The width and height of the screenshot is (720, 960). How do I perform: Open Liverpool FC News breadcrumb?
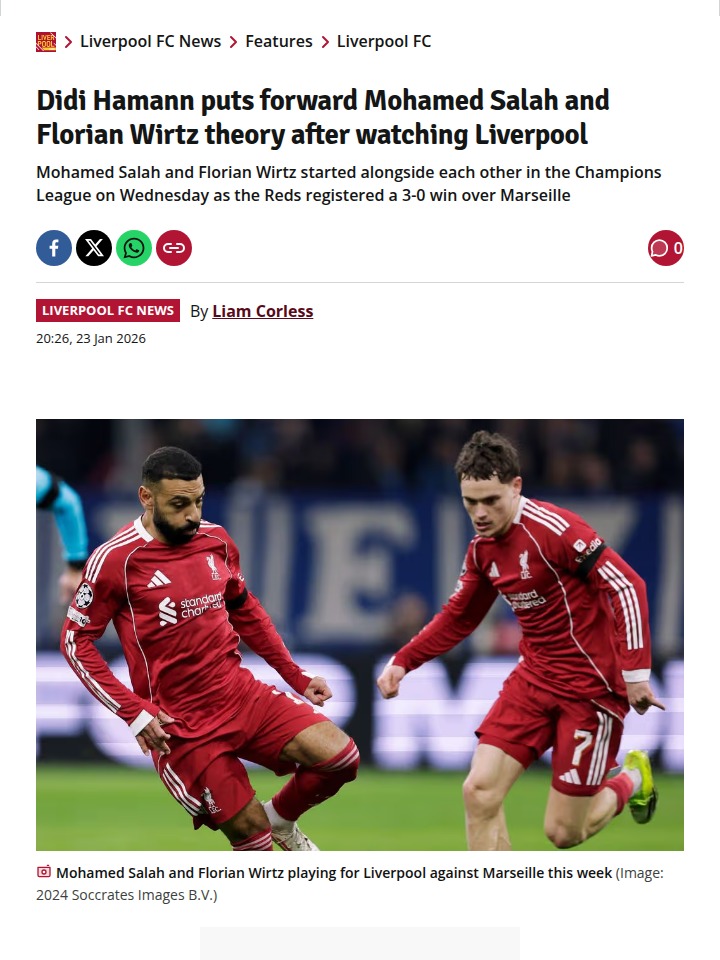pyautogui.click(x=151, y=42)
